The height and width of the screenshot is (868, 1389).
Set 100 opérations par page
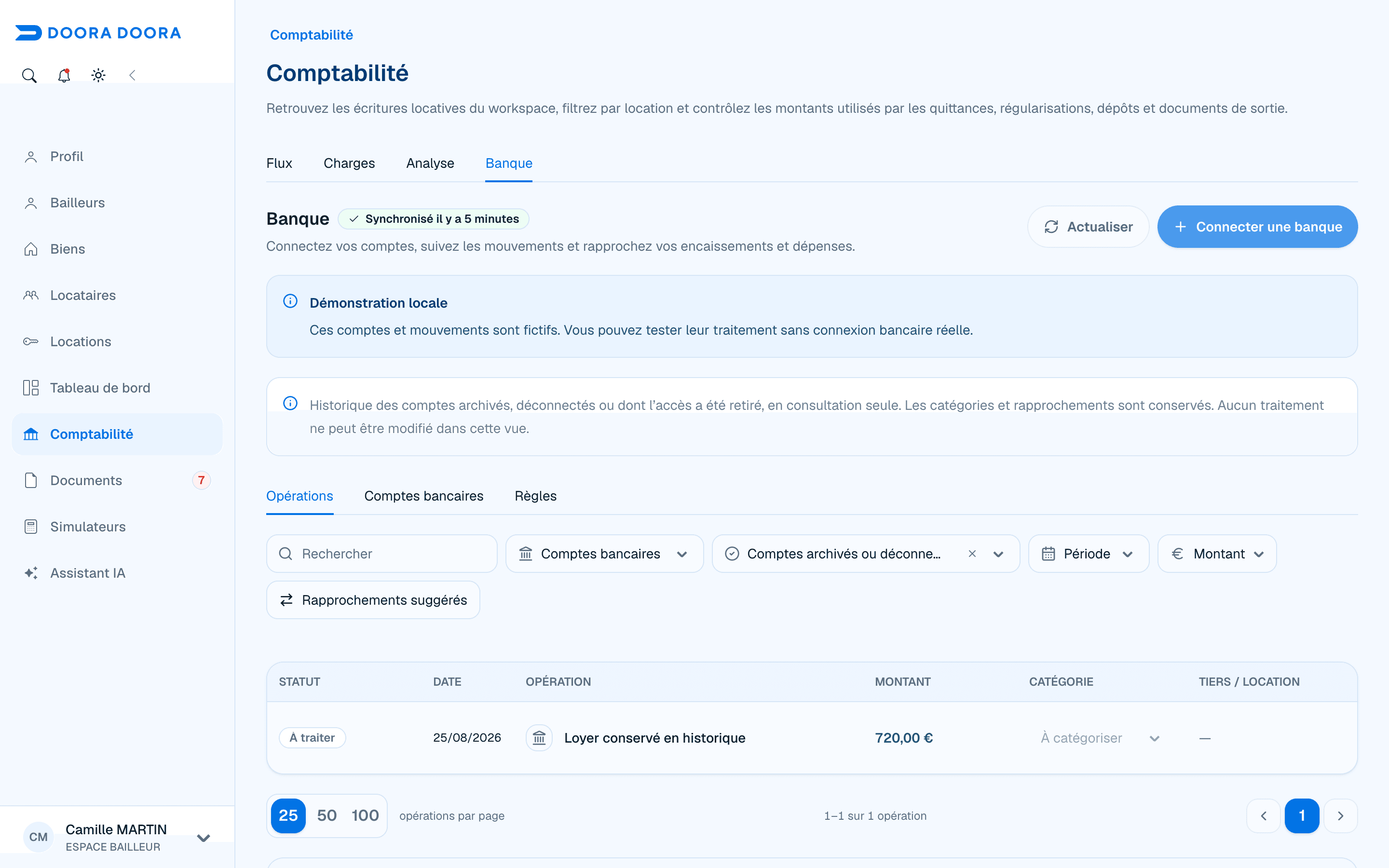[x=365, y=816]
